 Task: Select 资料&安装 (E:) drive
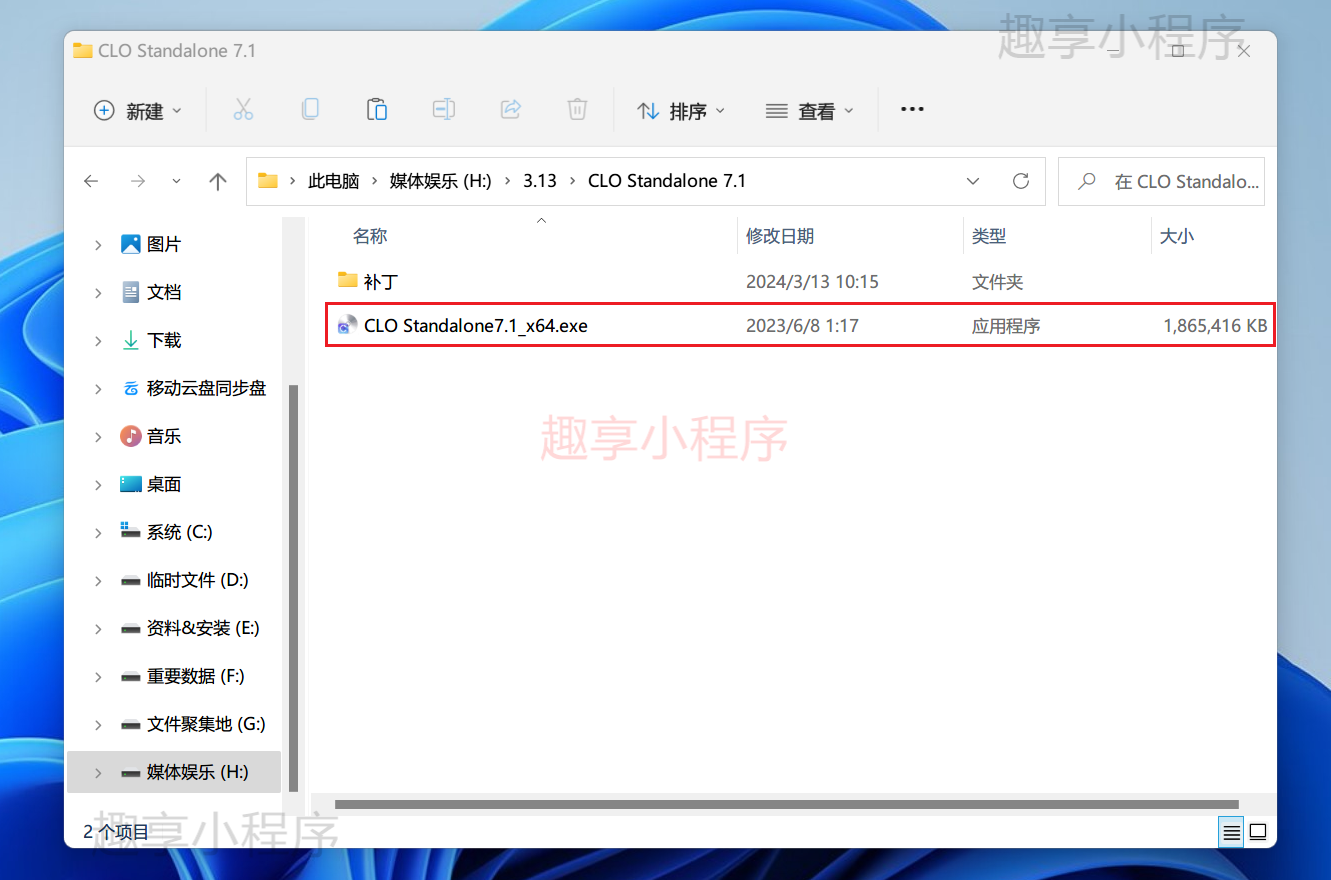203,628
